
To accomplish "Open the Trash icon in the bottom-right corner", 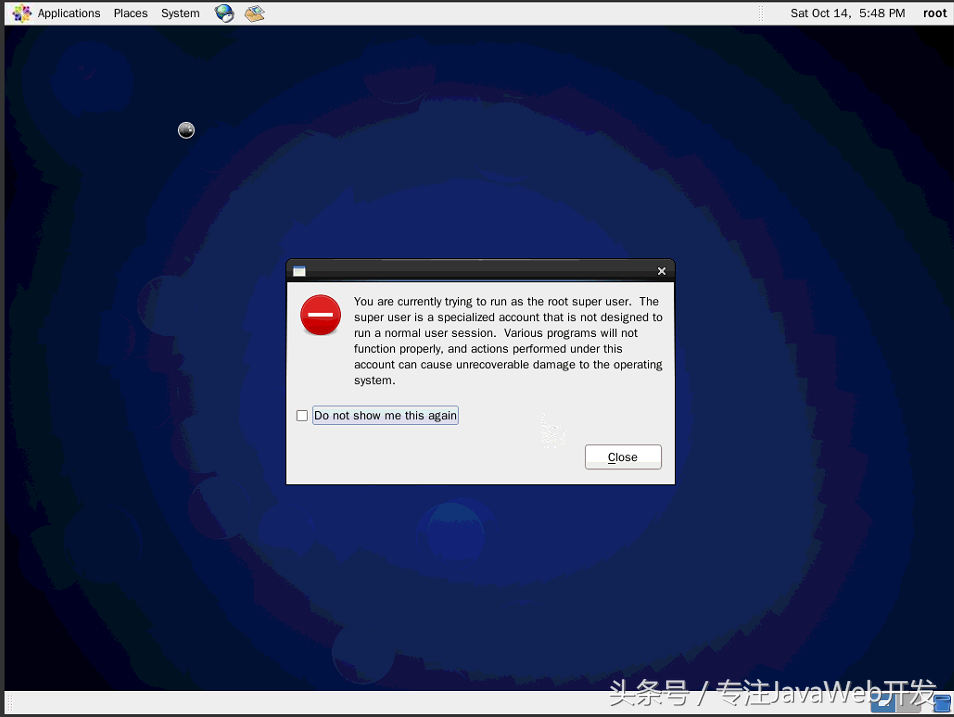I will click(x=940, y=703).
